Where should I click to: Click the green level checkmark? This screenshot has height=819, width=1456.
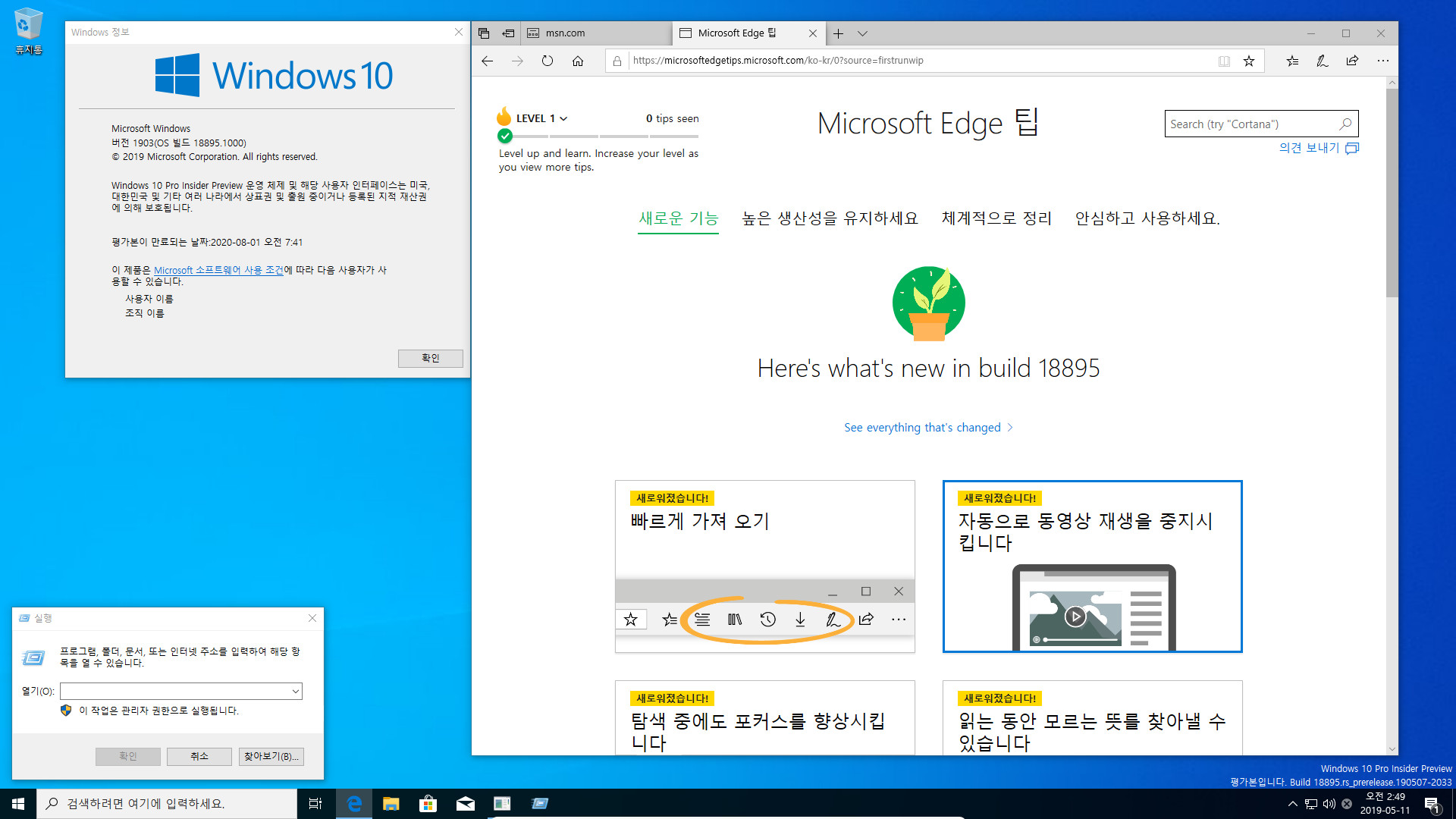coord(505,136)
